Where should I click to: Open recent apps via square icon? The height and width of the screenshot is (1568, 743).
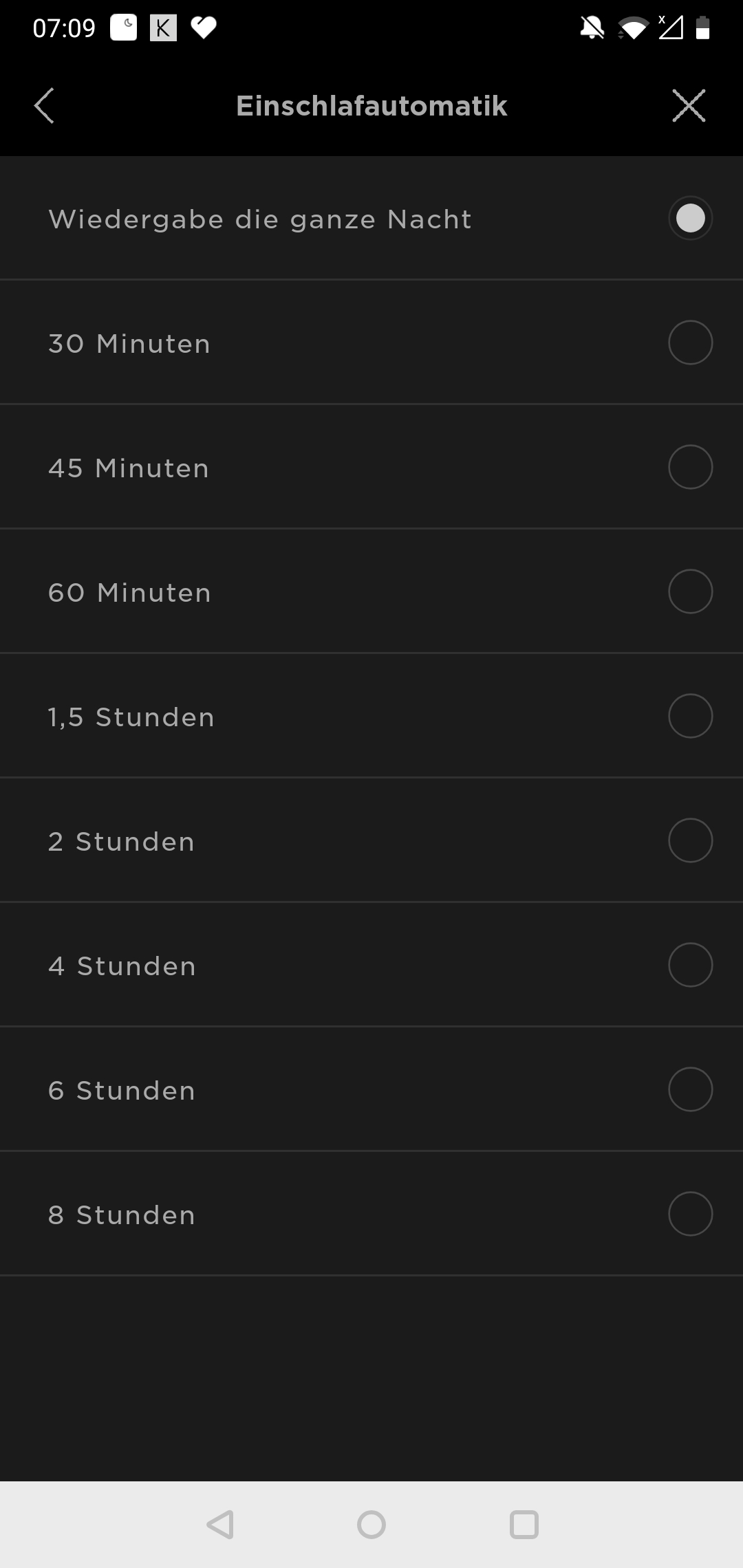click(x=524, y=1525)
